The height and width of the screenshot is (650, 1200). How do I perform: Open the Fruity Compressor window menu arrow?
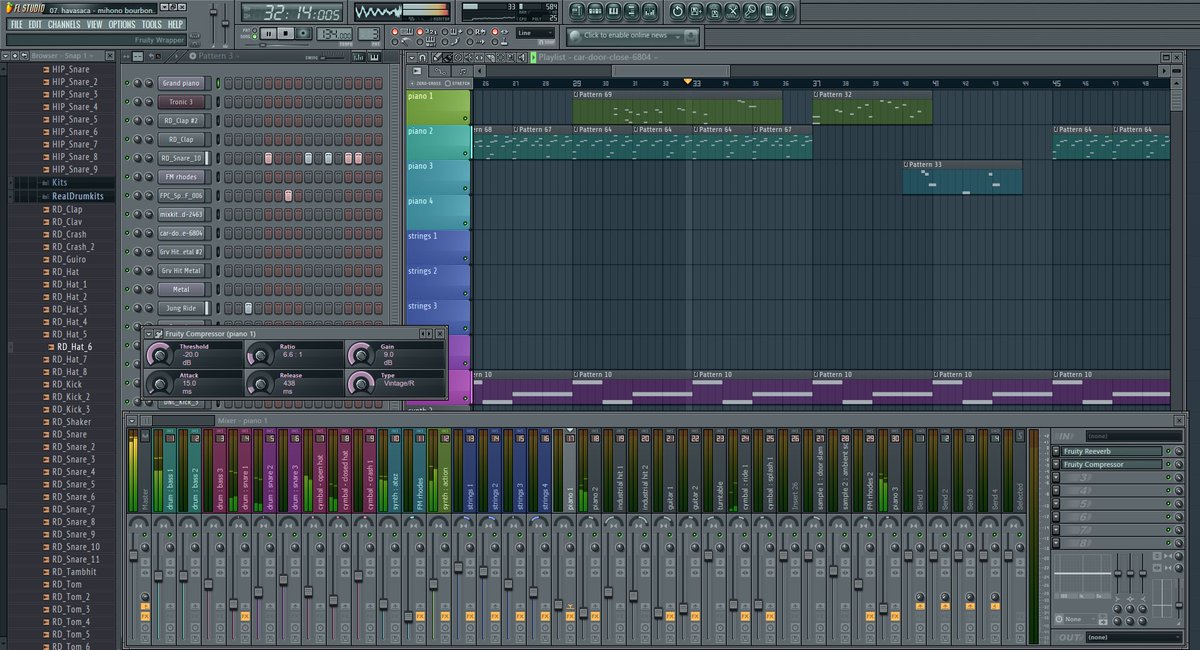pyautogui.click(x=149, y=333)
